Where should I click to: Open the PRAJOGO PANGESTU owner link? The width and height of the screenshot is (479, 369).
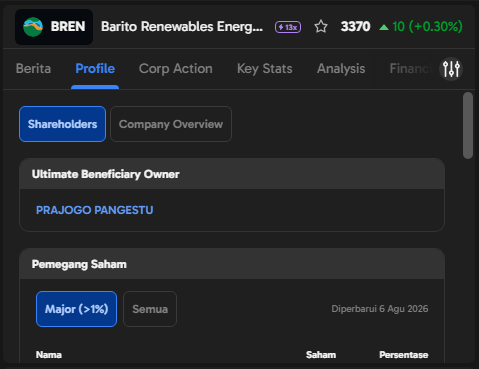[x=95, y=210]
